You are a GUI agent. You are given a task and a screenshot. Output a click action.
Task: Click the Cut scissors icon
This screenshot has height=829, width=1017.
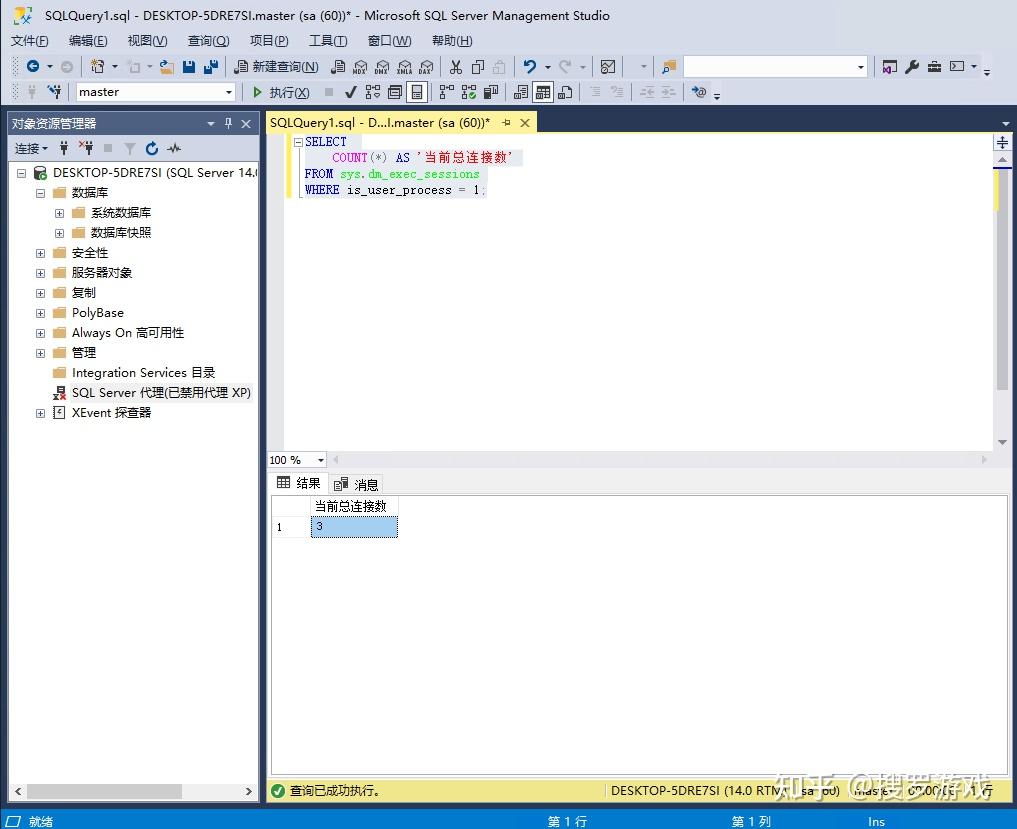pos(456,66)
